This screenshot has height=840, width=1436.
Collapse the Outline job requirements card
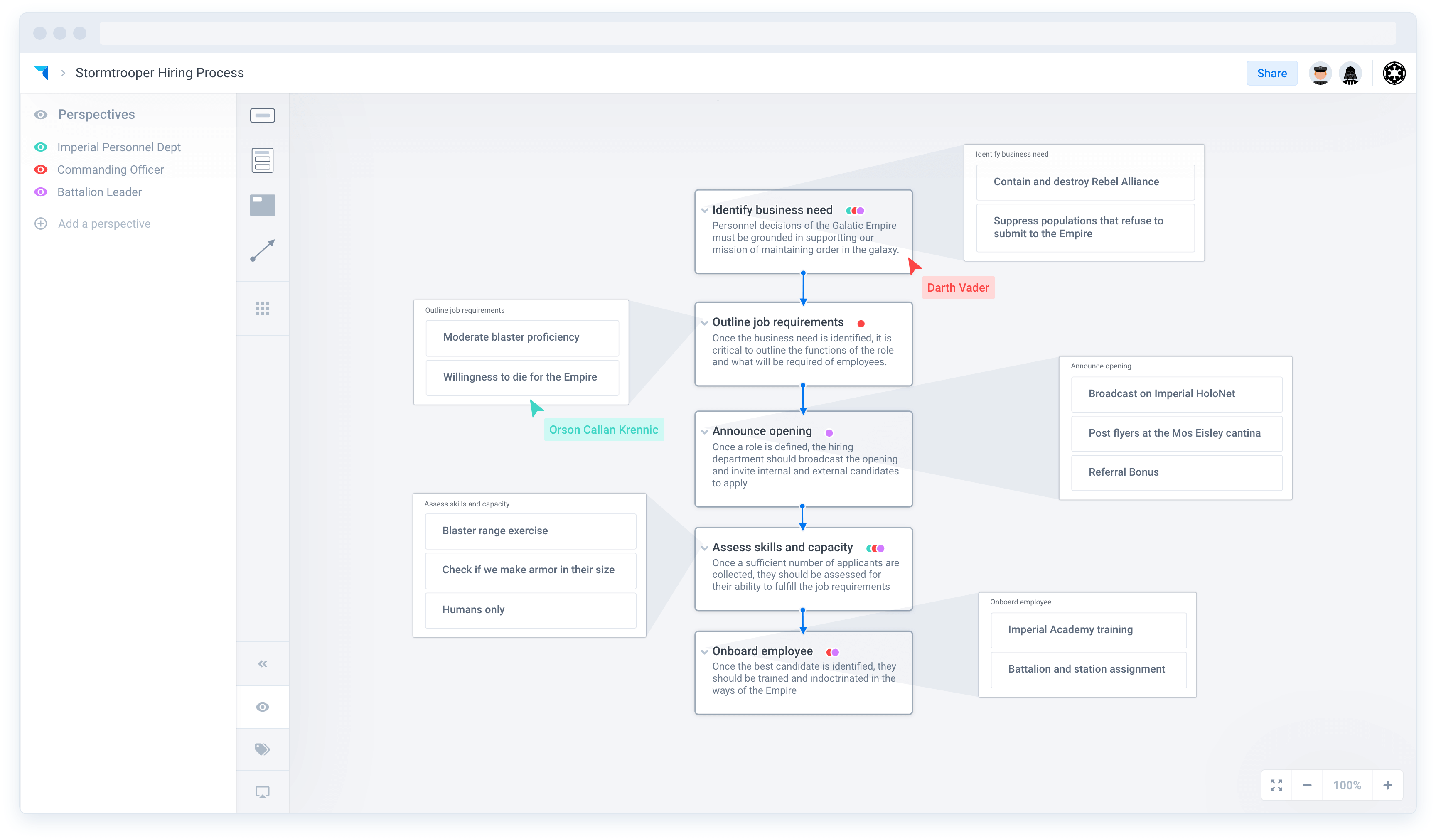pos(704,322)
